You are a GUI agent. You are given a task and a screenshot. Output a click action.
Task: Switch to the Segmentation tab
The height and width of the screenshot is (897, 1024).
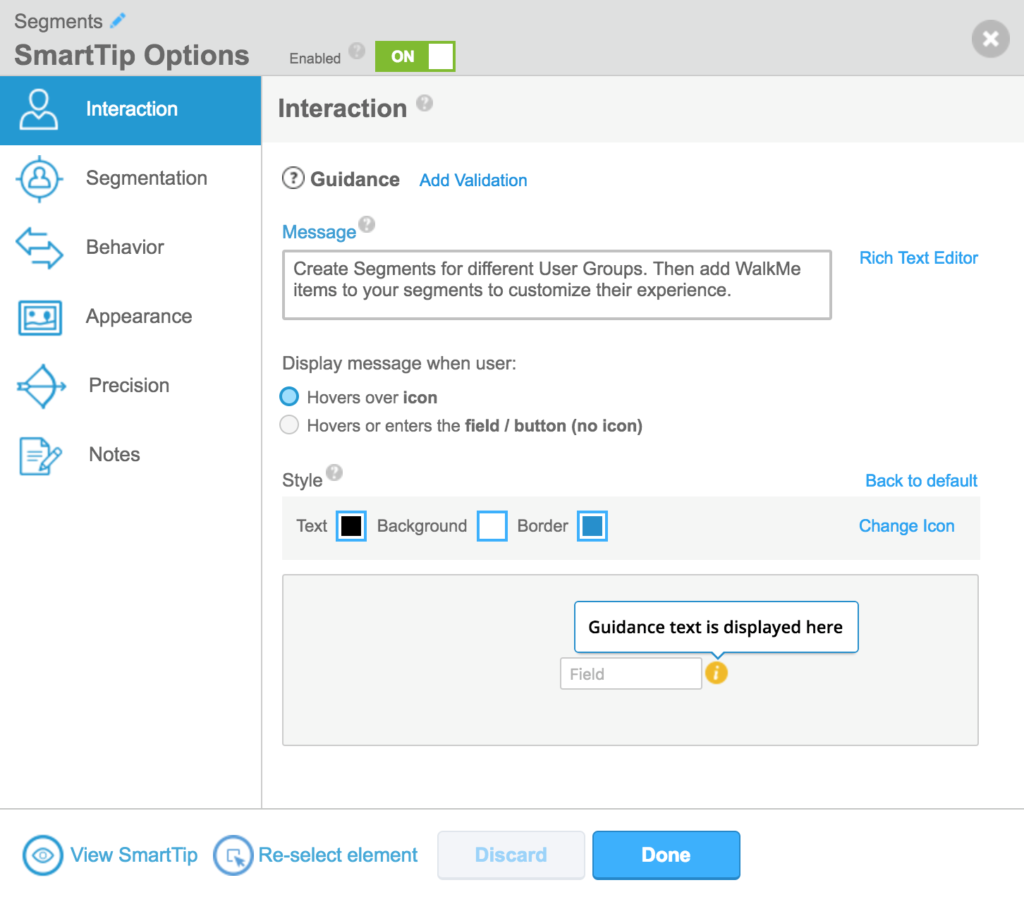(x=146, y=178)
